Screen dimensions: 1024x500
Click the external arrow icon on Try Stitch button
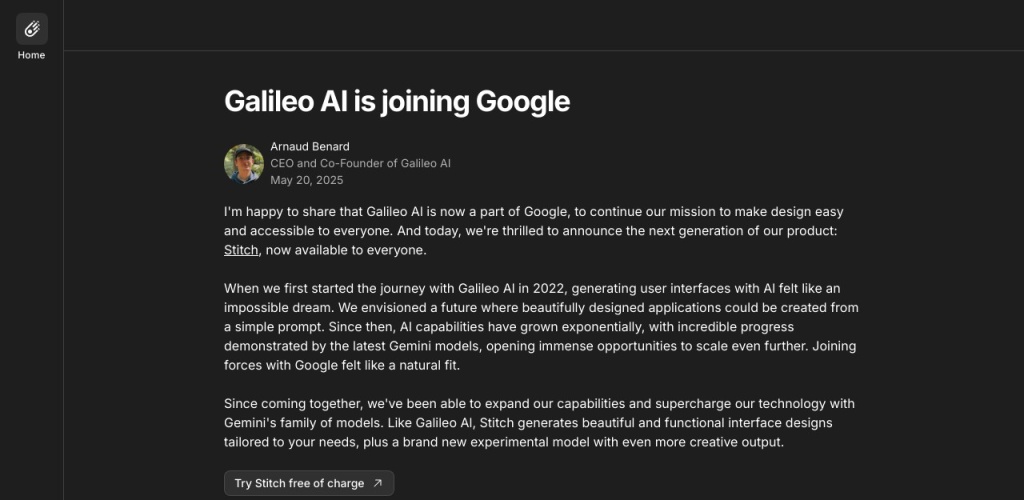pos(377,483)
